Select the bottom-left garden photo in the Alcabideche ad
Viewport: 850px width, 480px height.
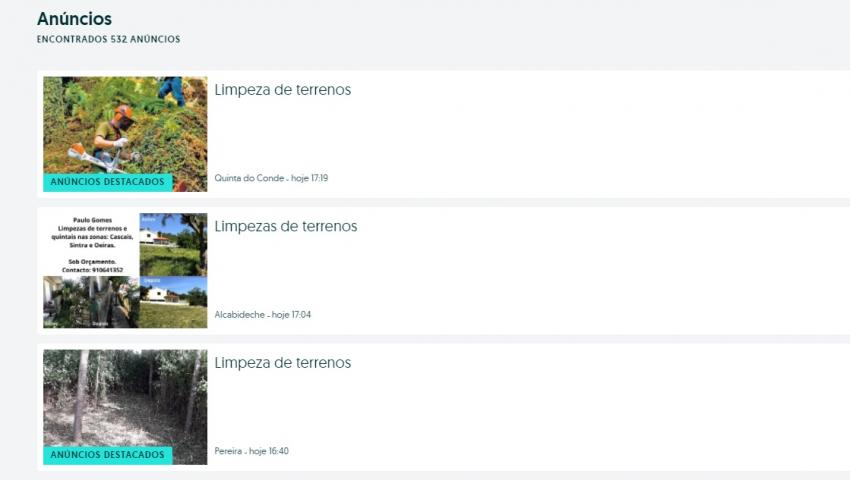pyautogui.click(x=92, y=302)
